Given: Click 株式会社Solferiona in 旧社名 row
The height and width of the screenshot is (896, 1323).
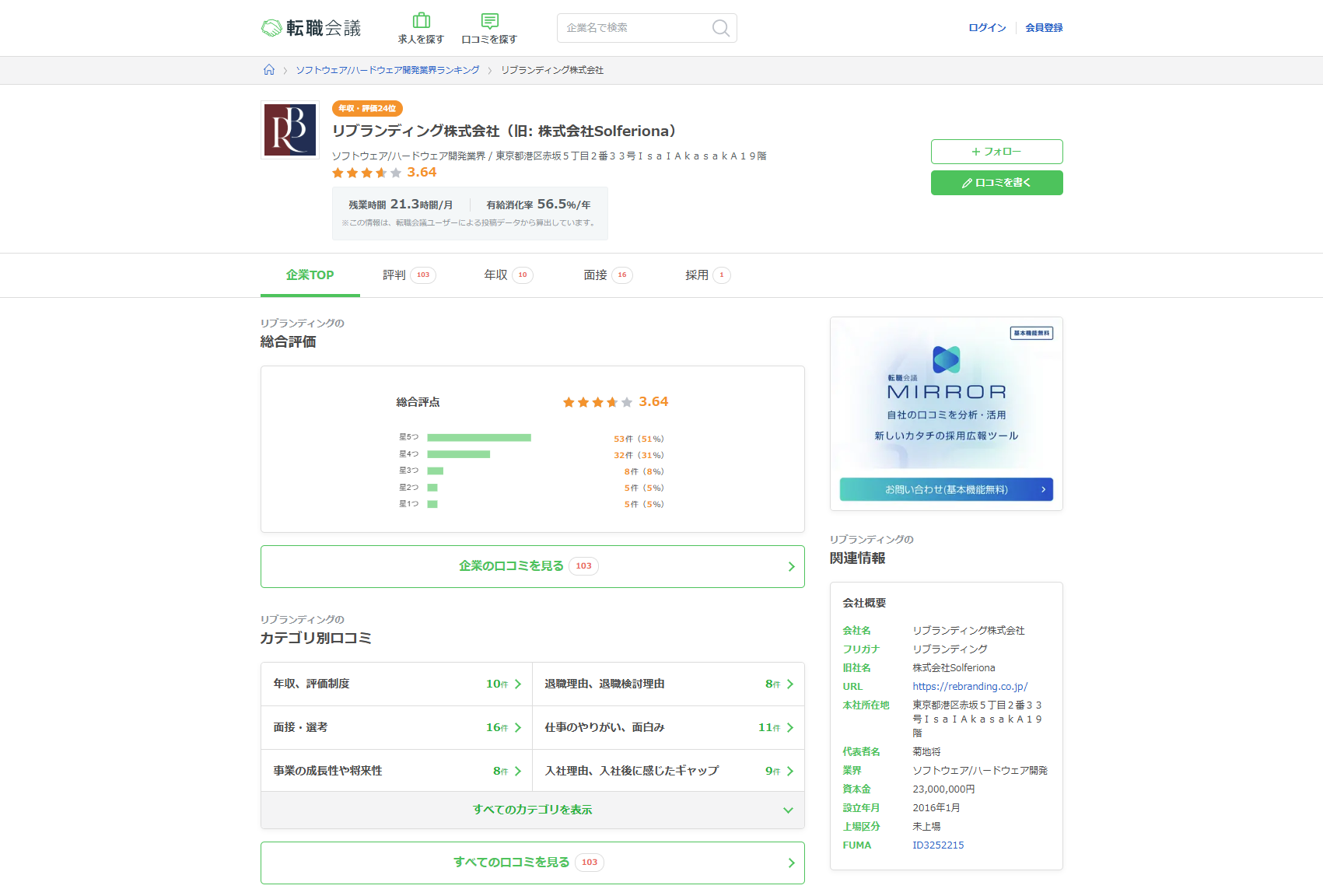Looking at the screenshot, I should [954, 668].
